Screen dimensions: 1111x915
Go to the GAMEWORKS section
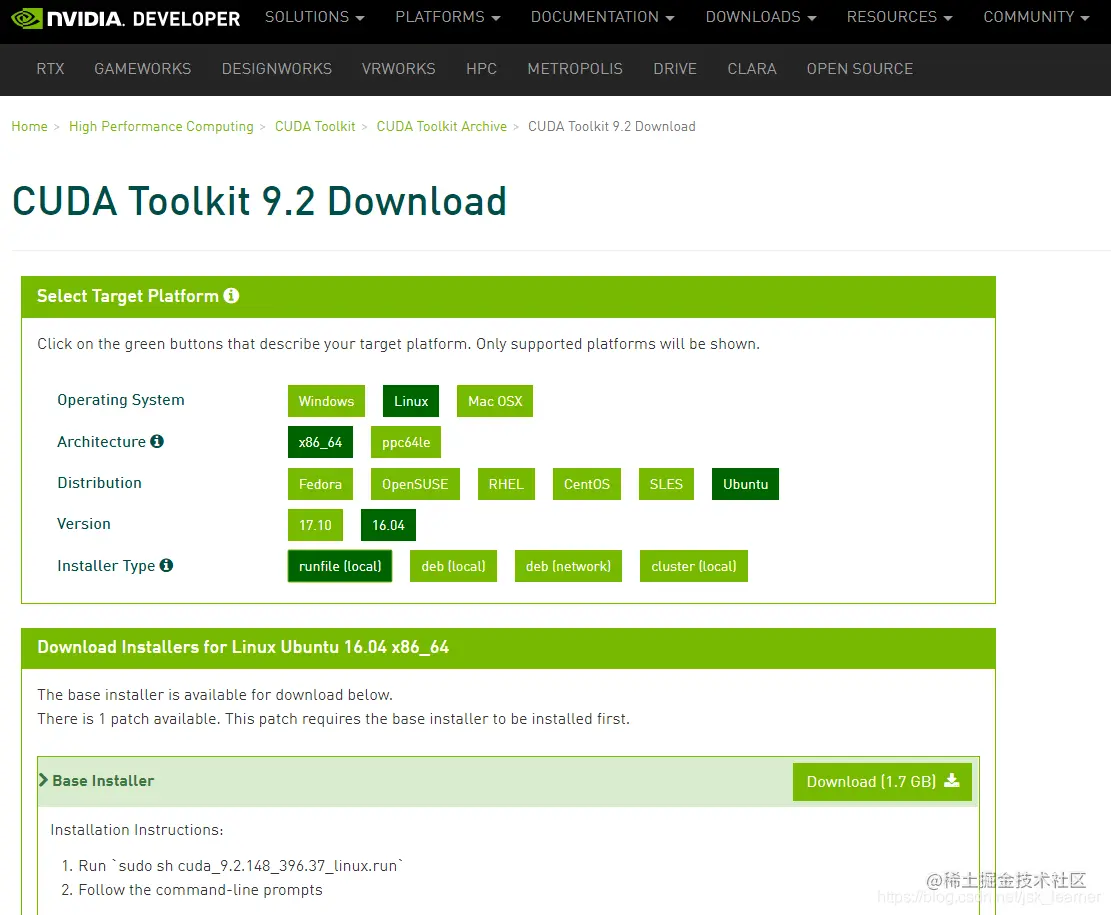tap(143, 69)
